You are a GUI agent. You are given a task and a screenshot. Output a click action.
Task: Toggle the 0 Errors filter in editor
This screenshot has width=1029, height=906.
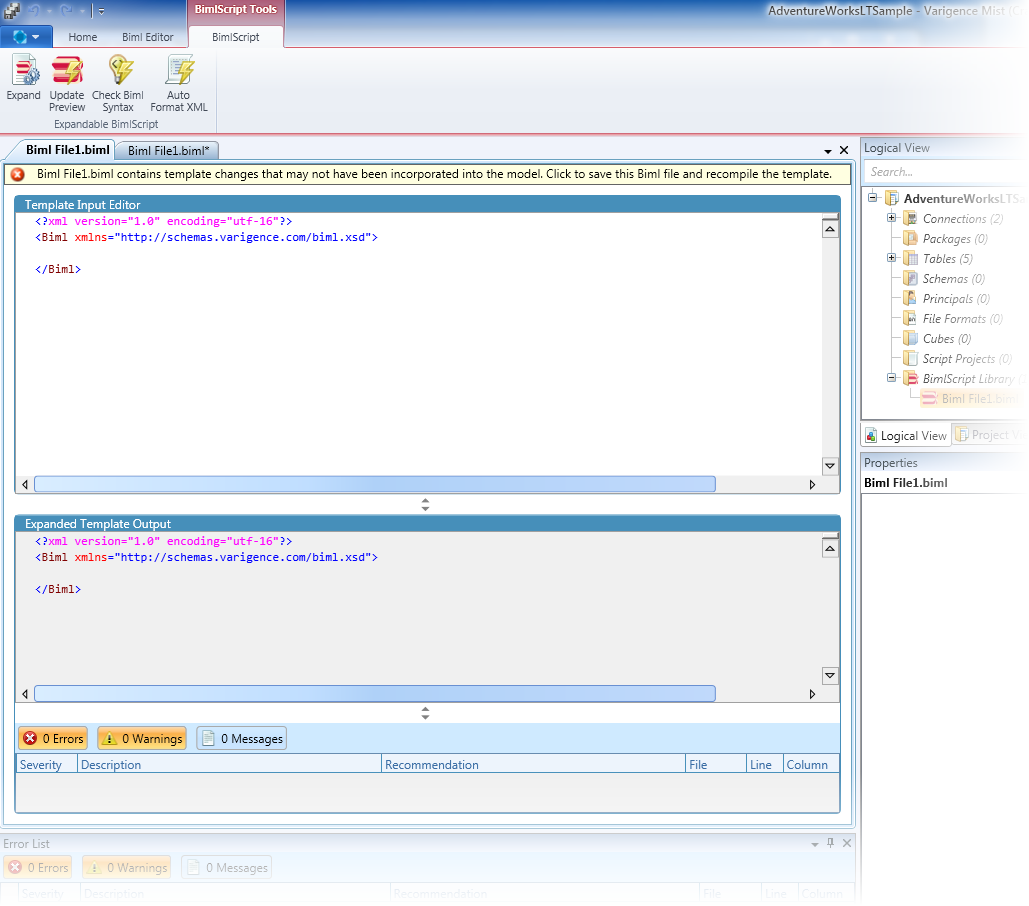pyautogui.click(x=54, y=739)
